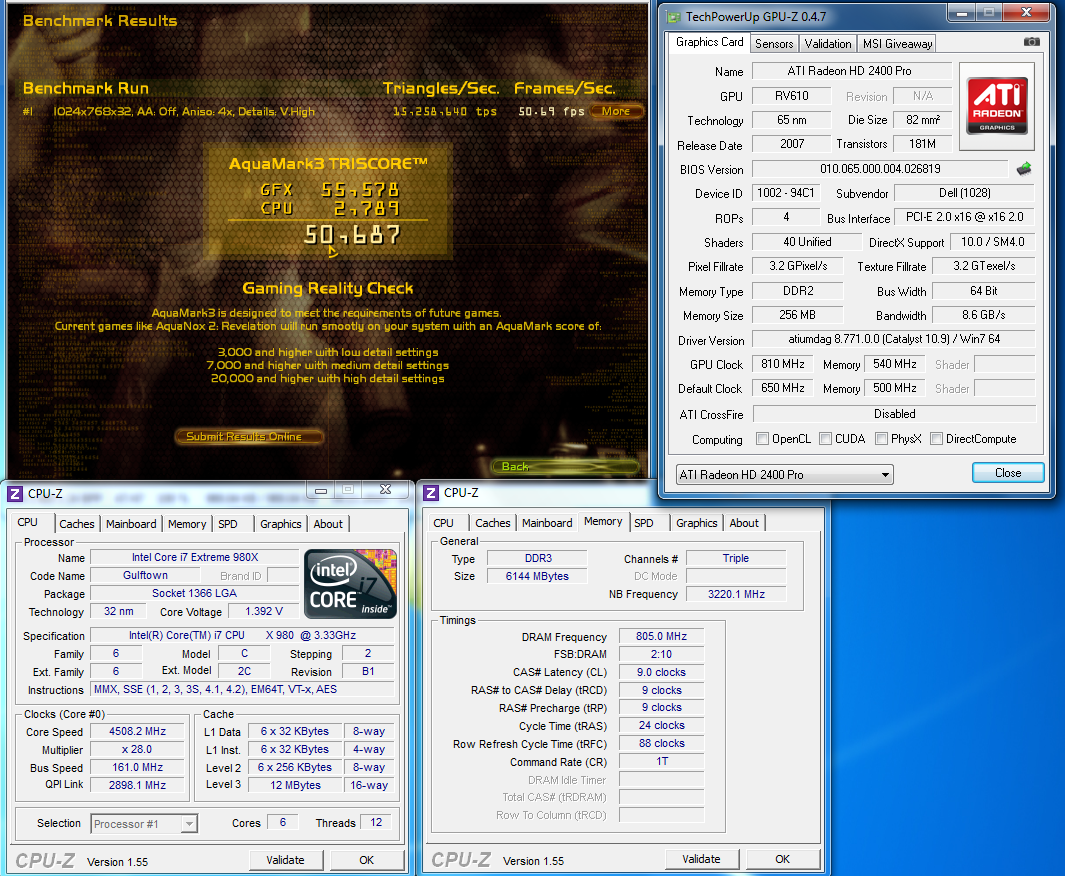
Task: Toggle the CUDA checkbox
Action: [x=825, y=439]
